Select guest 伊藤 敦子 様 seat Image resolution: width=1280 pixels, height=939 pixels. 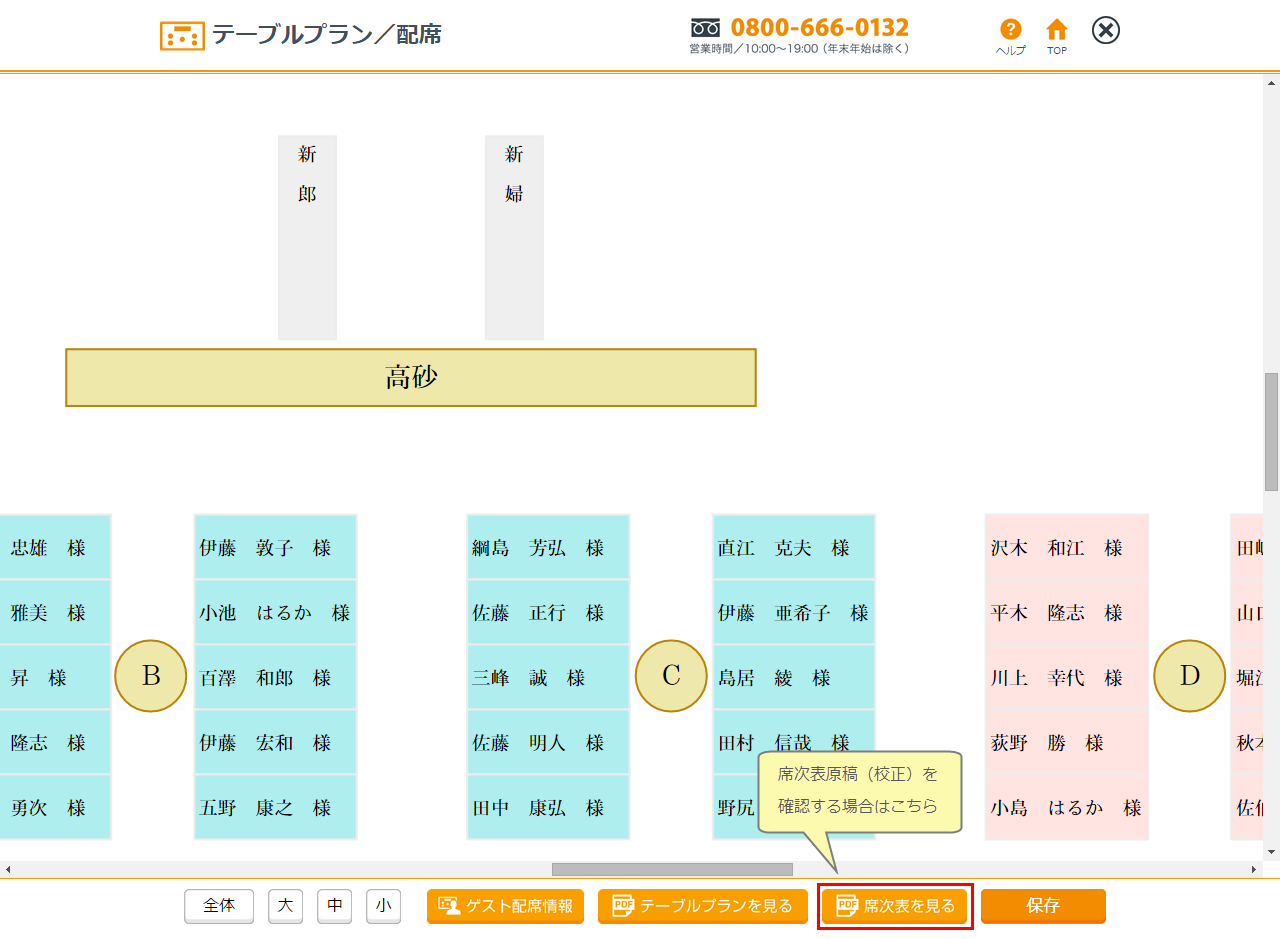(x=275, y=548)
